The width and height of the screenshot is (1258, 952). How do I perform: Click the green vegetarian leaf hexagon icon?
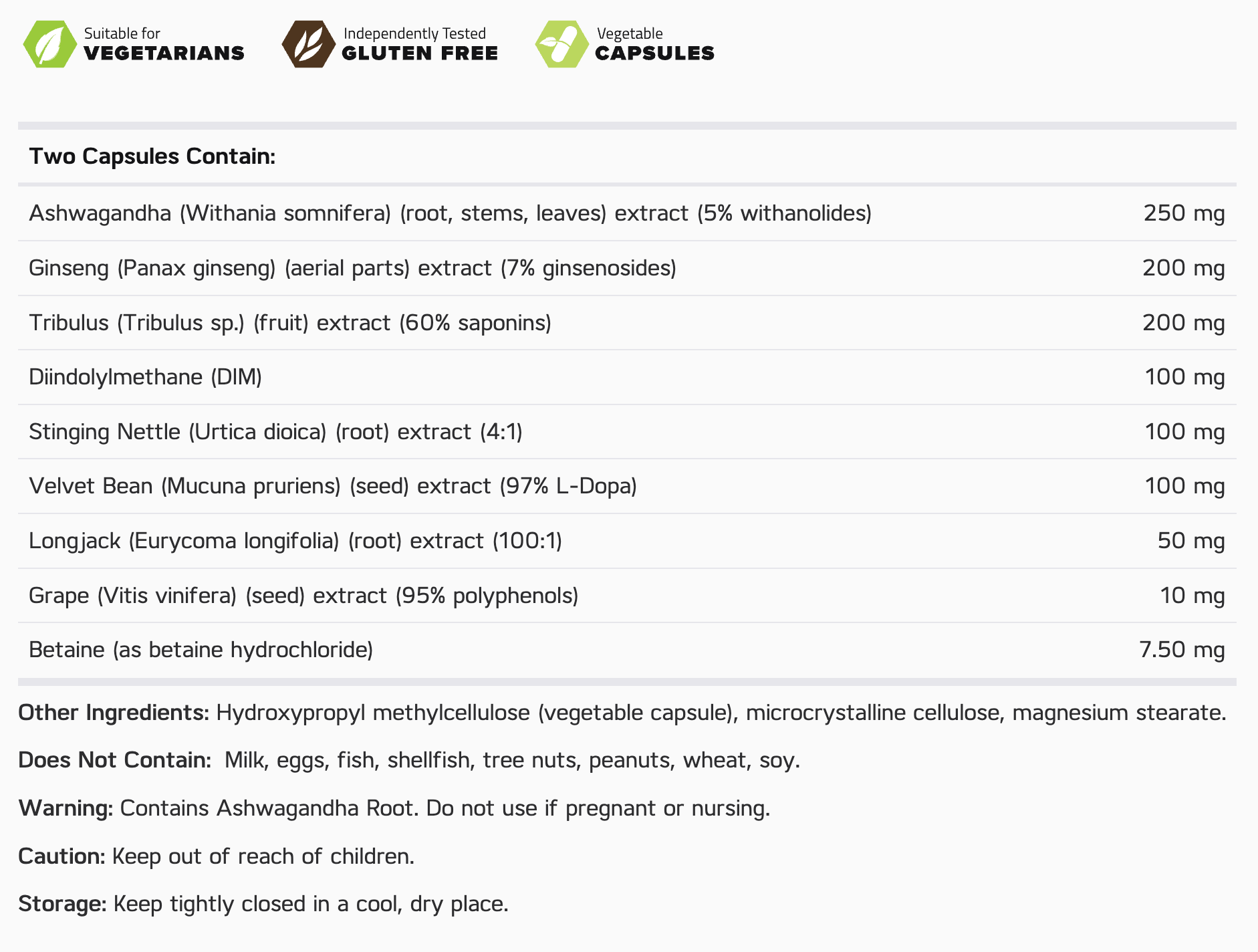49,44
